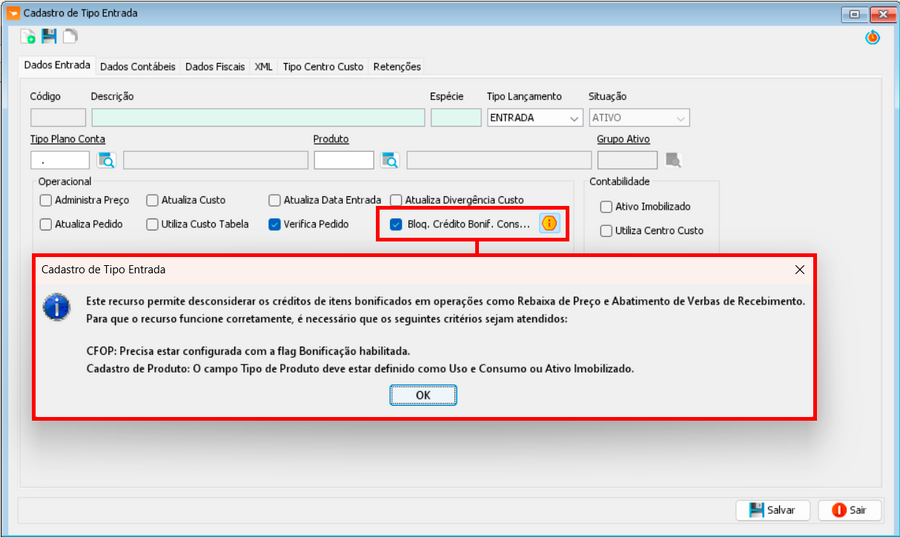Toggle the Bloq. Crédito Bonif. checkbox
Image resolution: width=900 pixels, height=537 pixels.
pyautogui.click(x=396, y=225)
